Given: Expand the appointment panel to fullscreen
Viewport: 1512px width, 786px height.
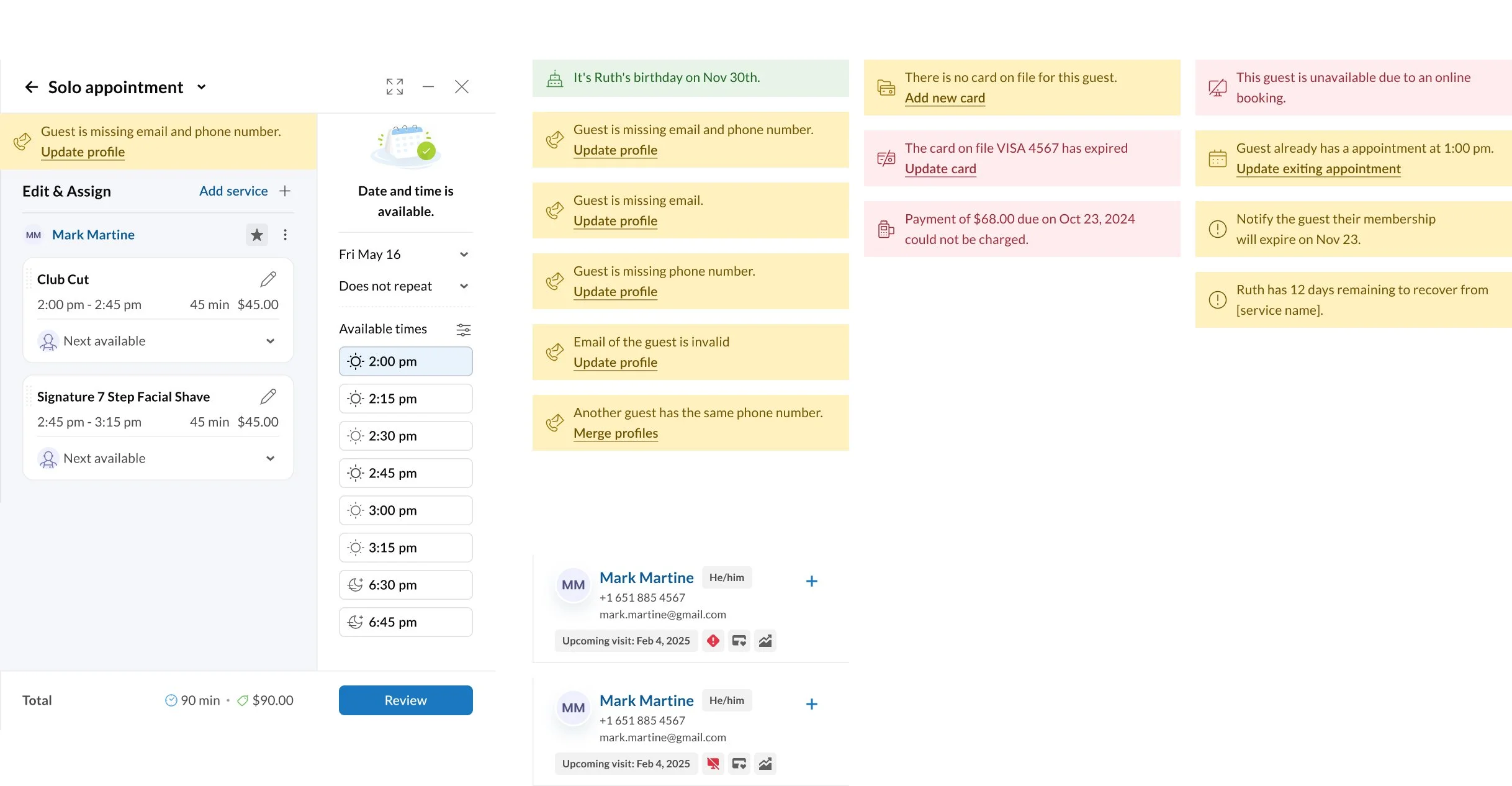Looking at the screenshot, I should tap(394, 86).
